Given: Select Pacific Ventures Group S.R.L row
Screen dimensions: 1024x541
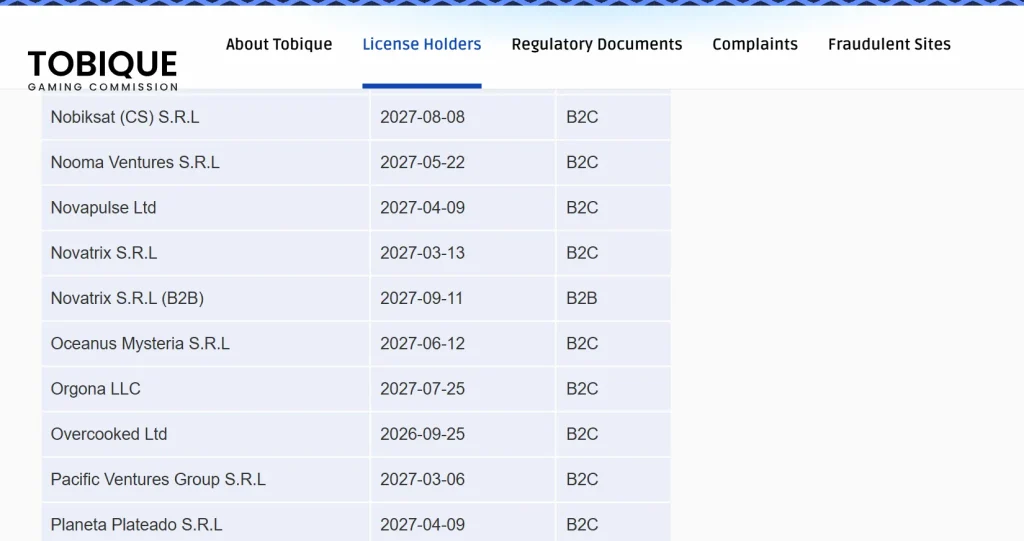Looking at the screenshot, I should (x=356, y=480).
